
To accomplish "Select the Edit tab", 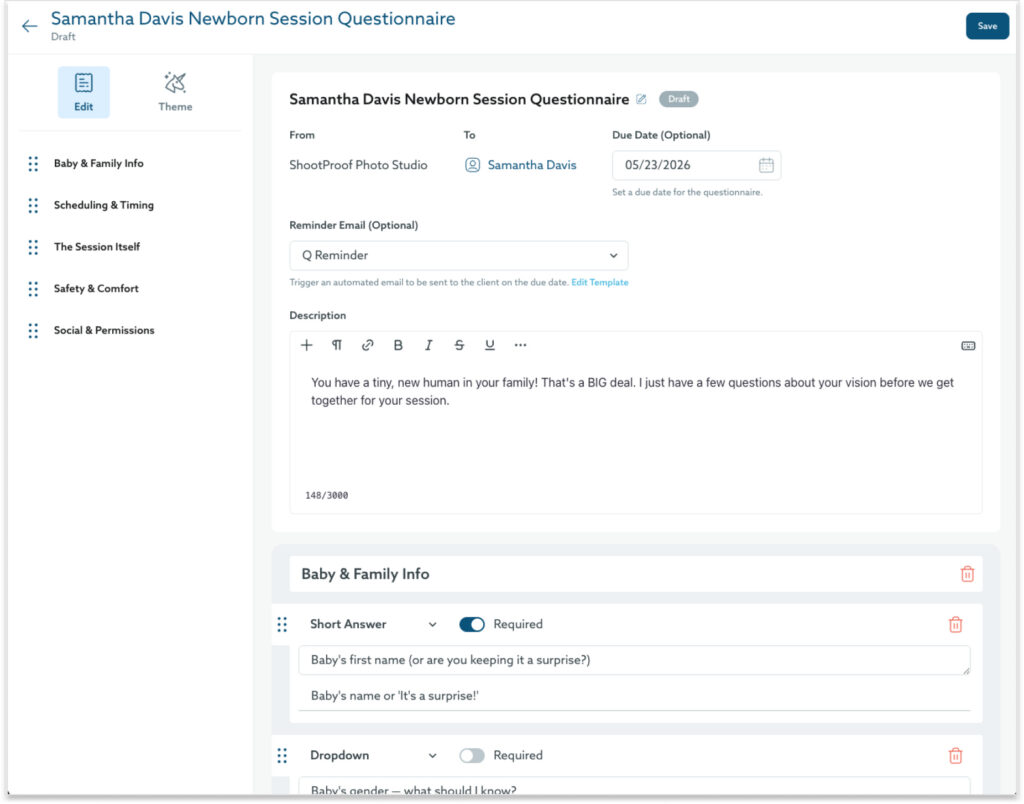I will [x=84, y=92].
